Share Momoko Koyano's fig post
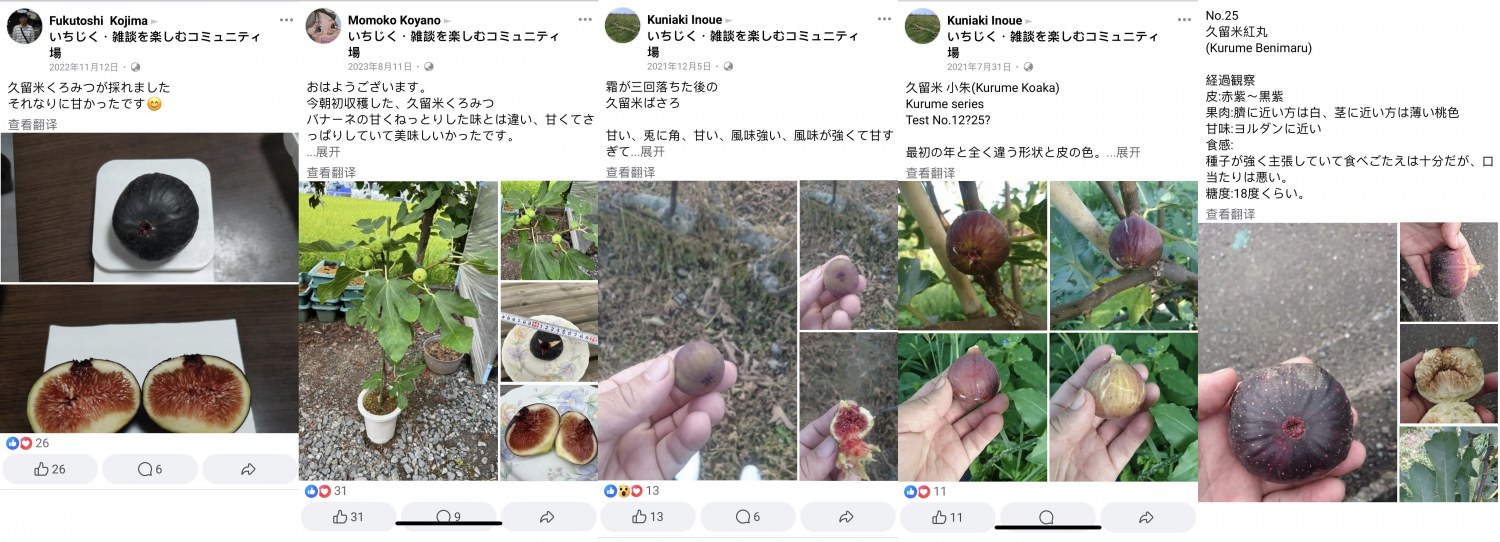 point(547,517)
